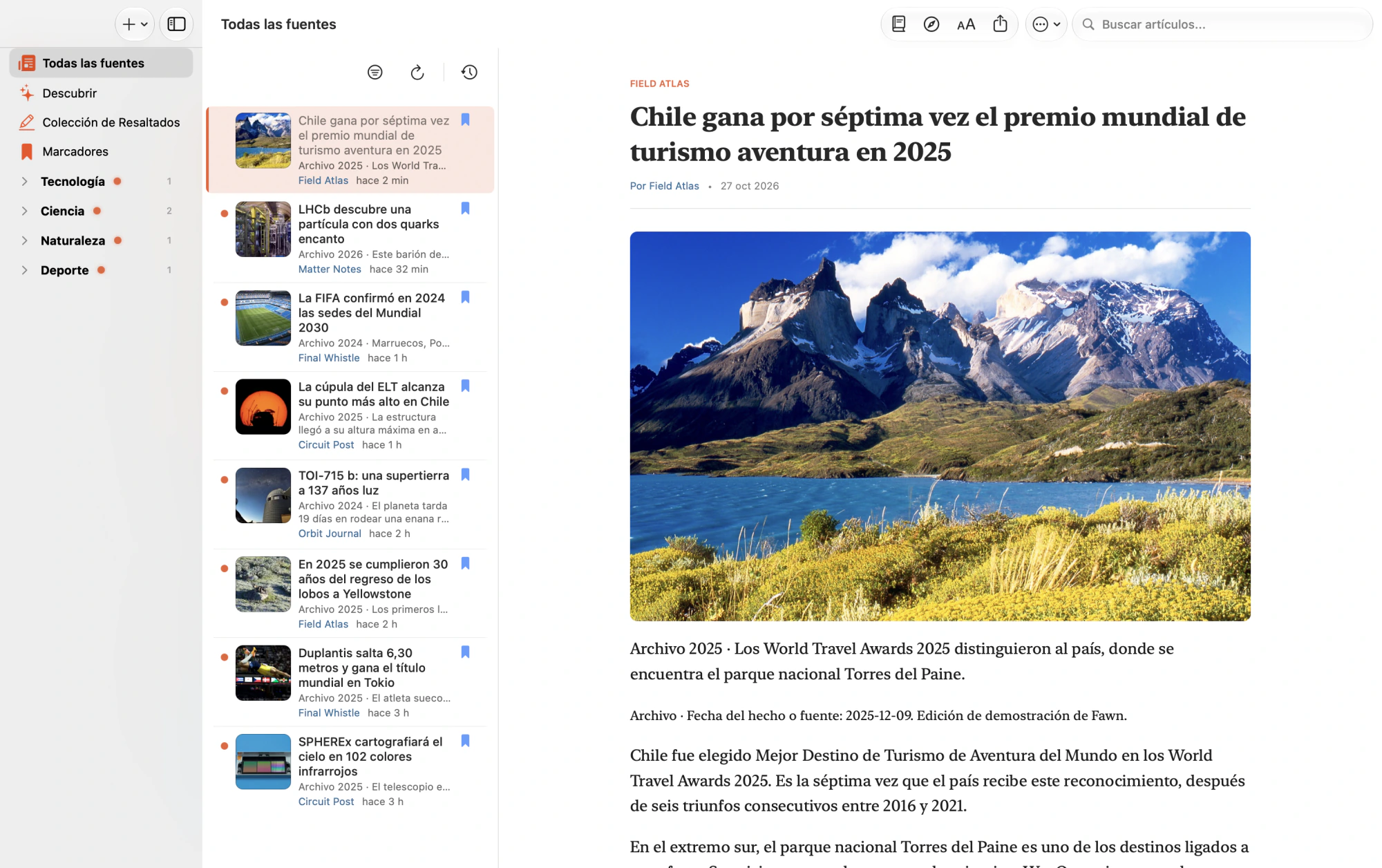
Task: Click the Torres del Paine hero image
Action: 940,426
